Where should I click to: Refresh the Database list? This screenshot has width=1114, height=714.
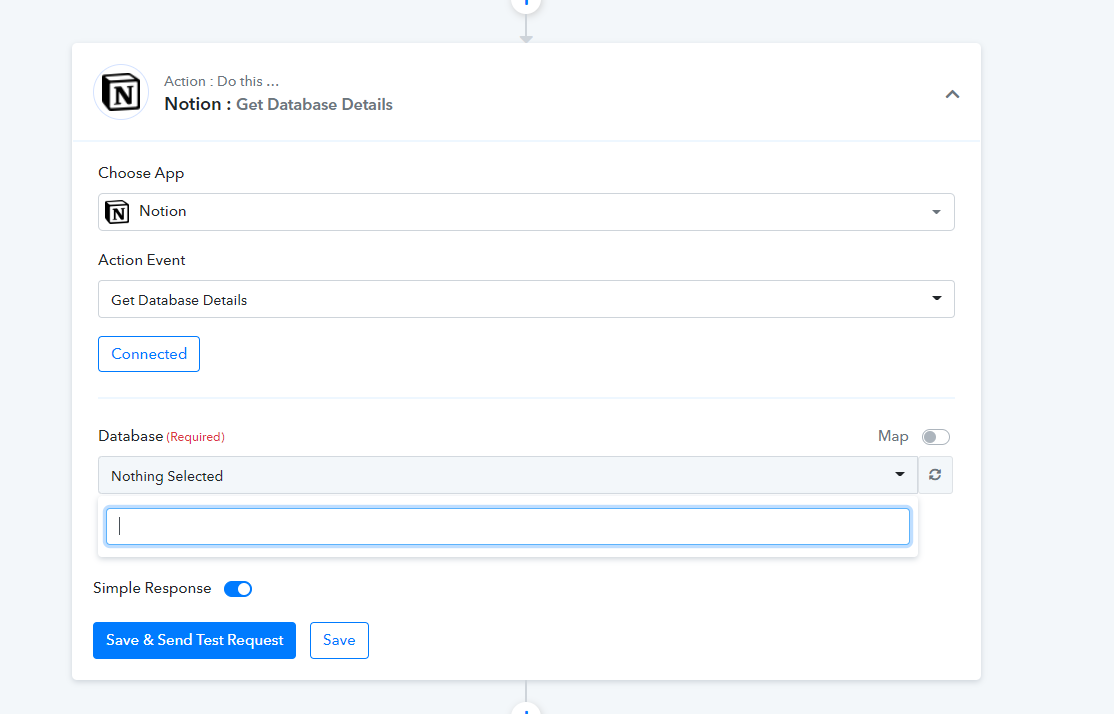(935, 475)
